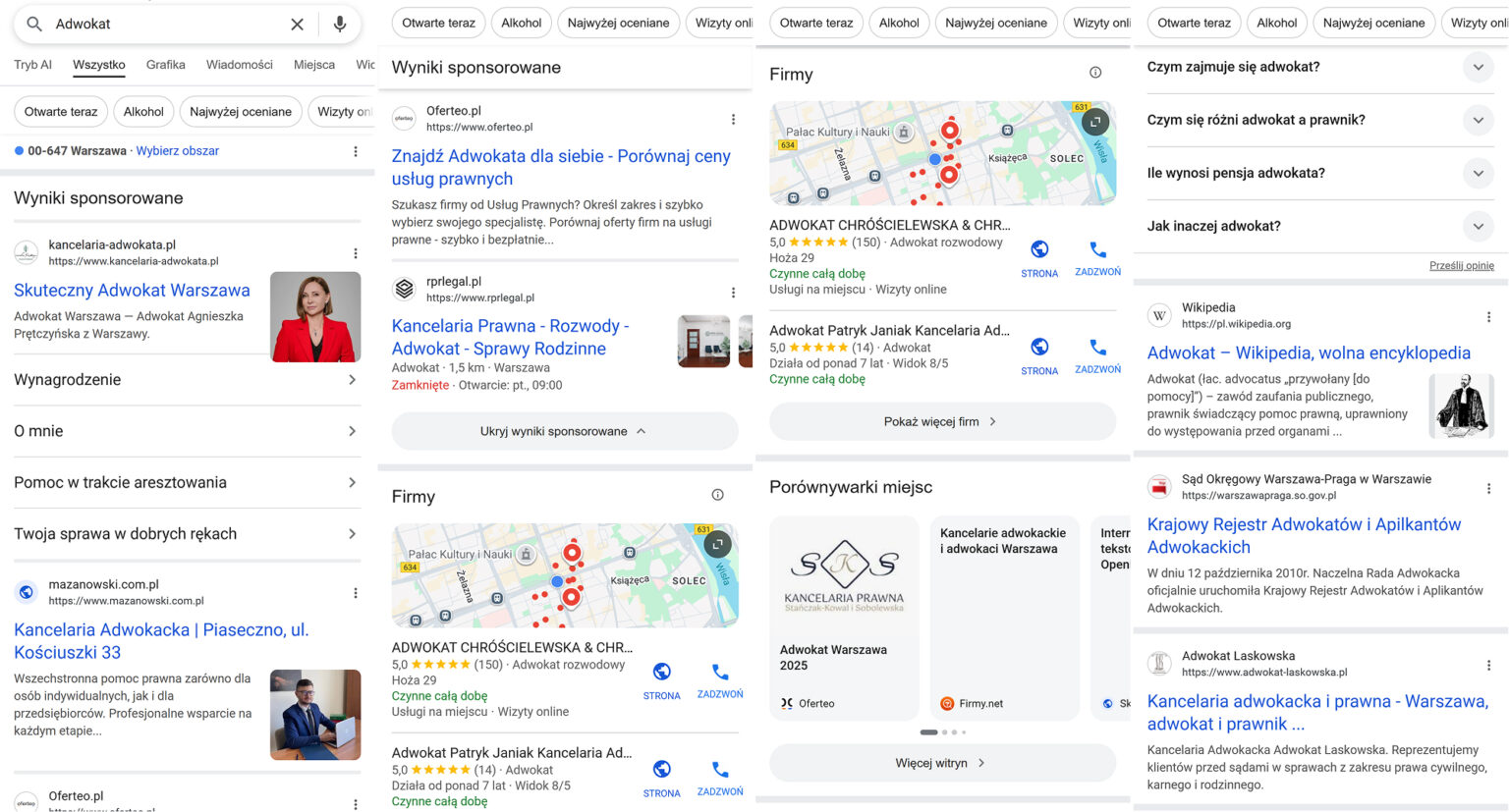Click the Wikipedia lawyer illustration thumbnail

tap(1461, 406)
